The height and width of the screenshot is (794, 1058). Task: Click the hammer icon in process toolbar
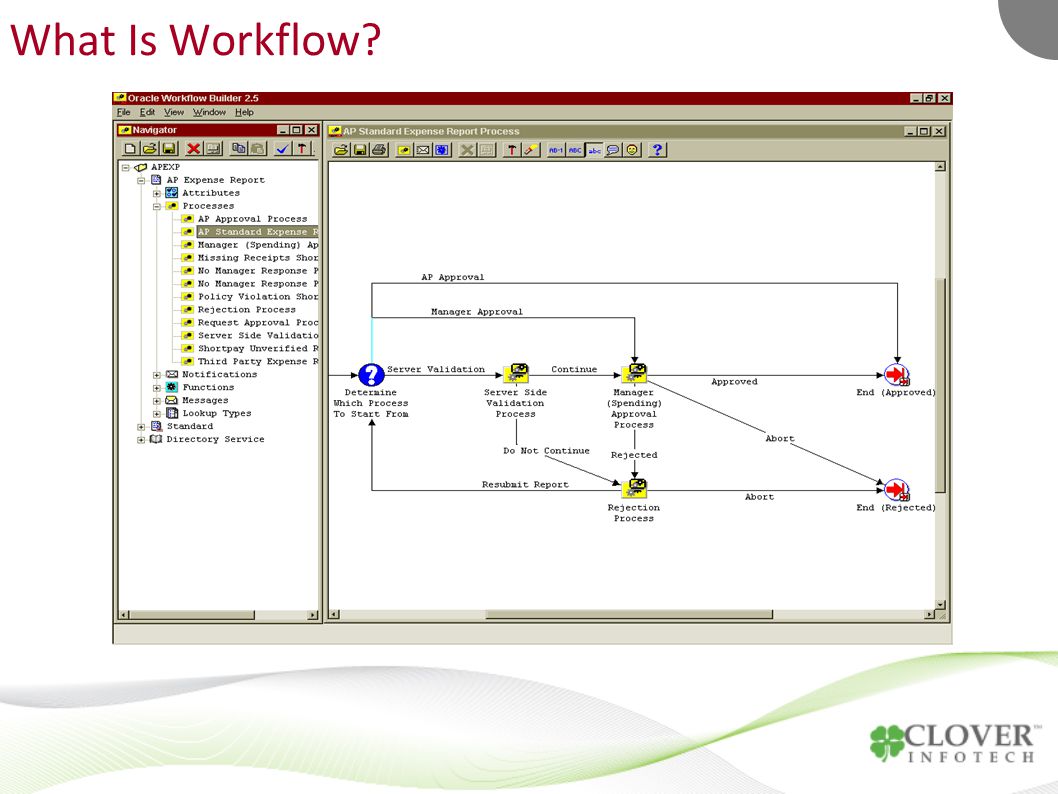pos(511,150)
